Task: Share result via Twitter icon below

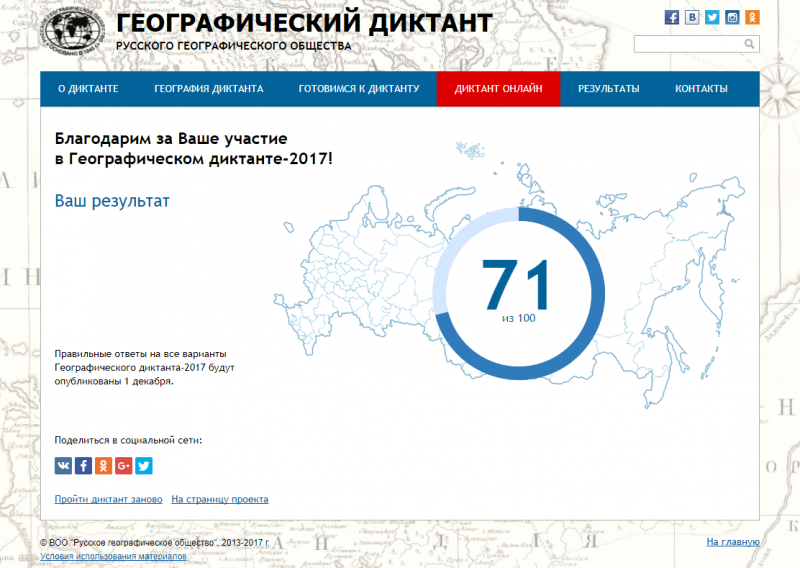Action: pos(143,465)
